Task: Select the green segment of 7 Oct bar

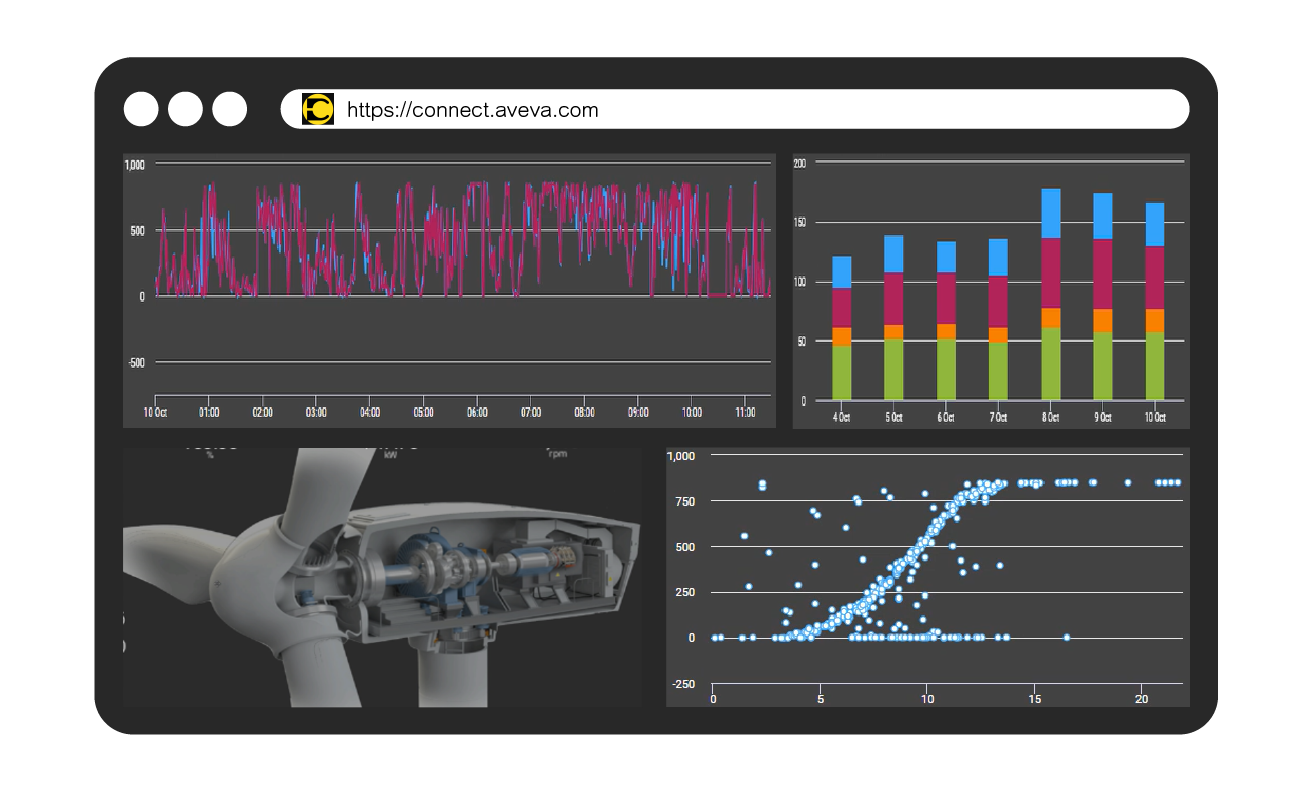Action: [x=998, y=372]
